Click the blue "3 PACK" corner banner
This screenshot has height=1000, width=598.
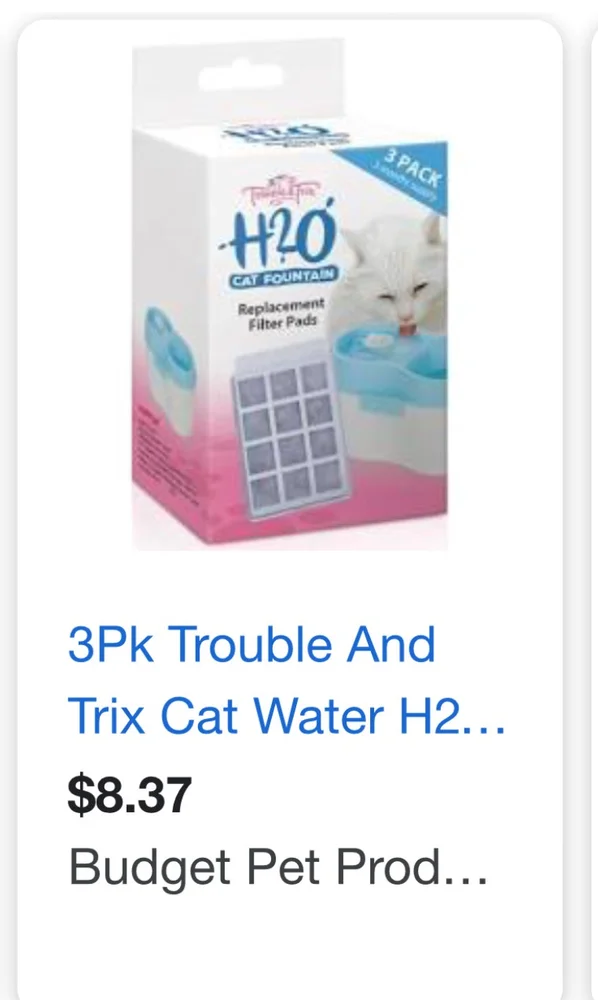tap(407, 171)
